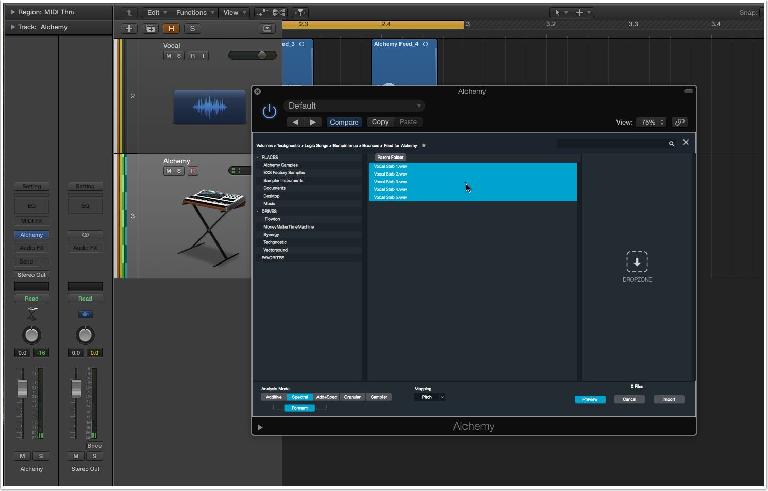Viewport: 768px width, 491px height.
Task: Click the Stereo Out channel volume fader
Action: pos(76,388)
